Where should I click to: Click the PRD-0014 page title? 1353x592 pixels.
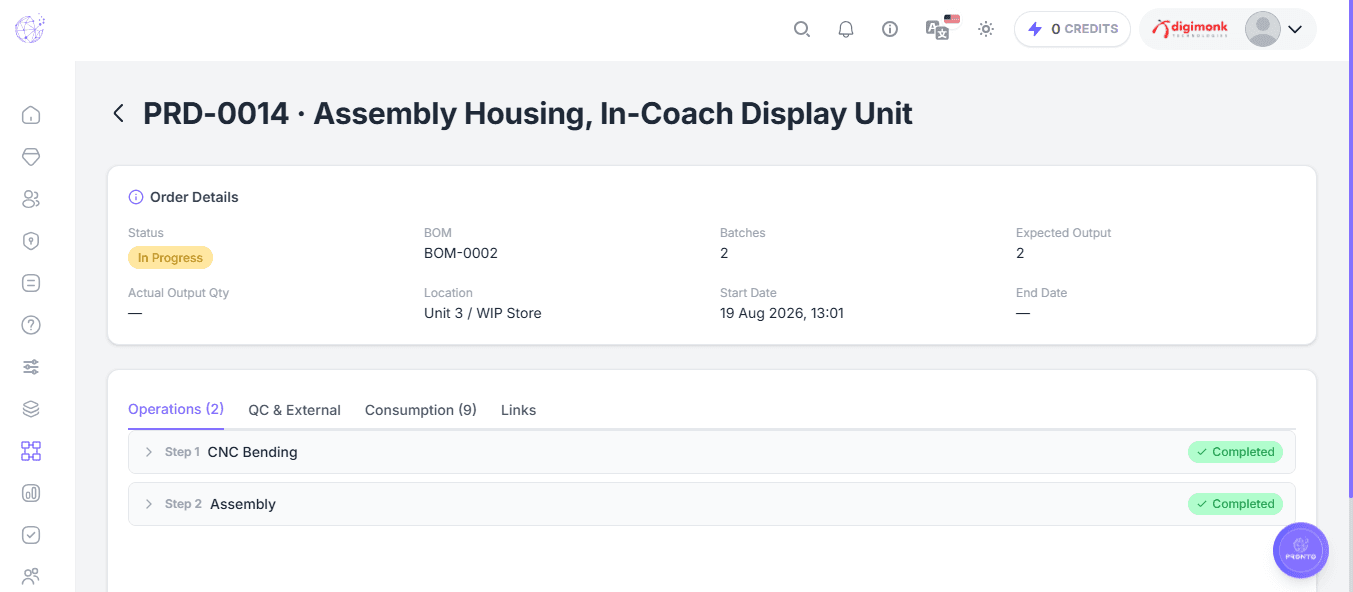click(x=528, y=113)
